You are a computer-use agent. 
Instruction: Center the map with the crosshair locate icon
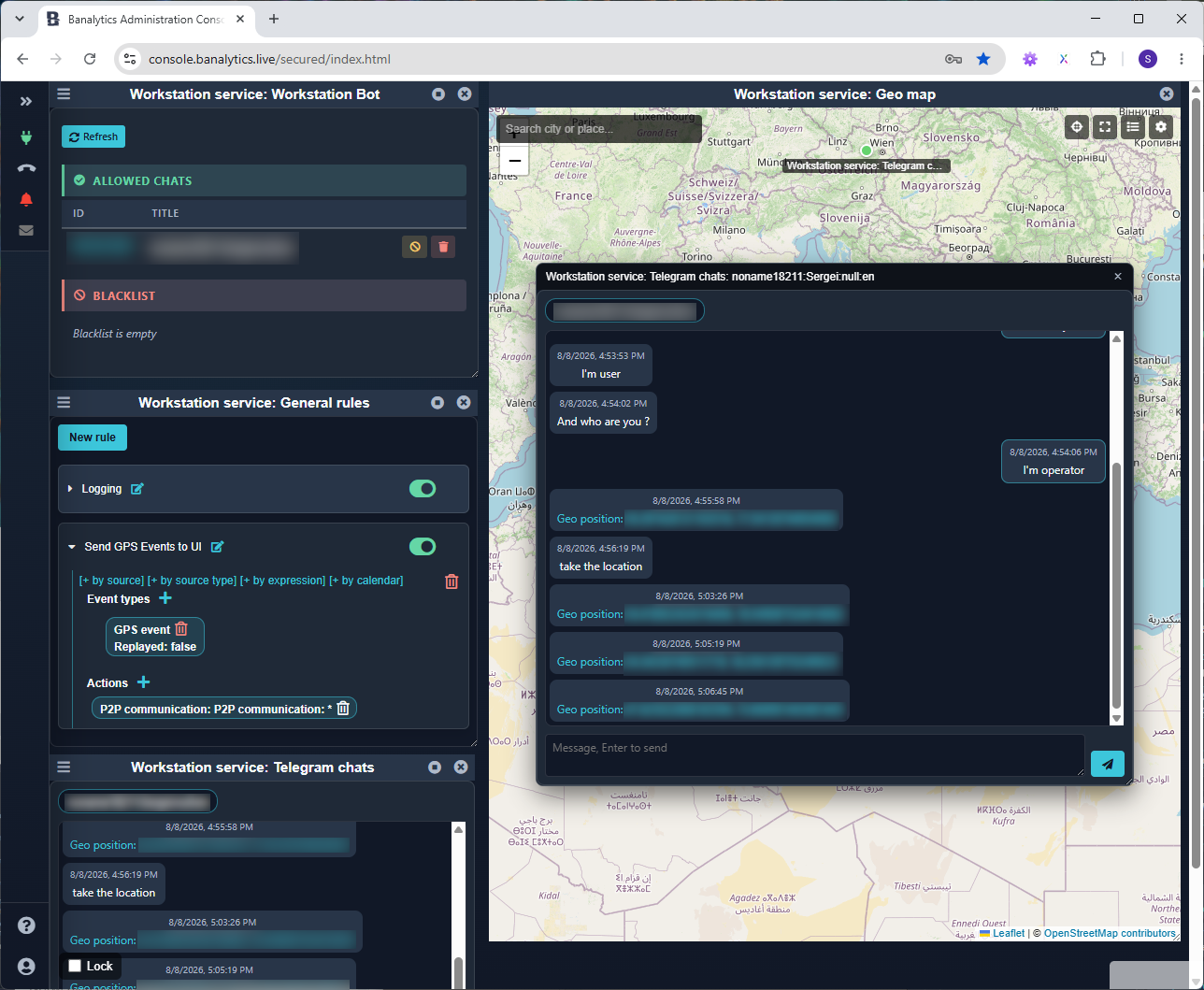pyautogui.click(x=1077, y=127)
